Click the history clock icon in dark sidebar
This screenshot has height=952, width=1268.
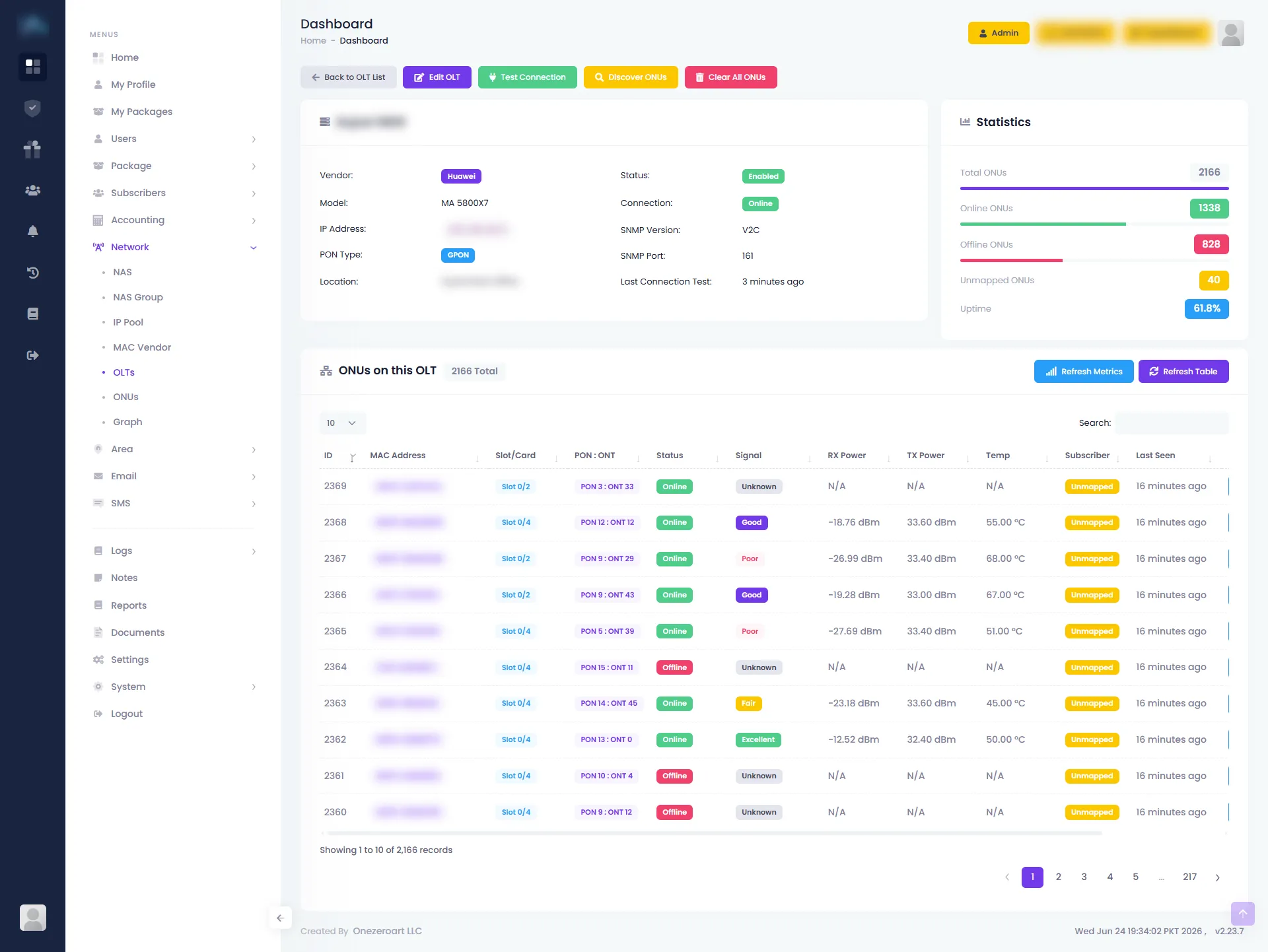[32, 273]
